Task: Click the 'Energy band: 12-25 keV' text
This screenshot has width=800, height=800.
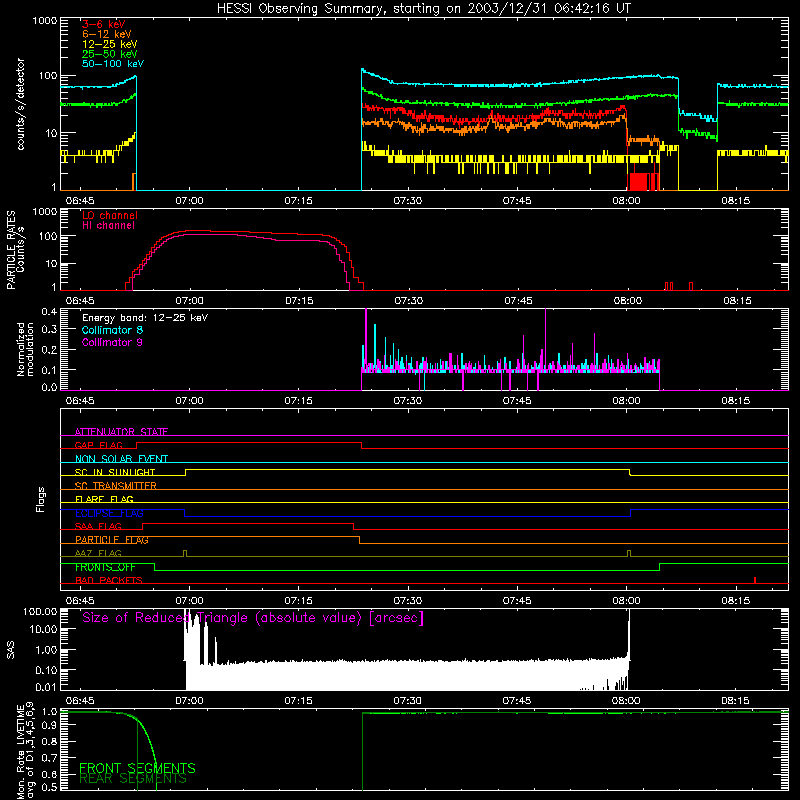Action: pos(145,318)
